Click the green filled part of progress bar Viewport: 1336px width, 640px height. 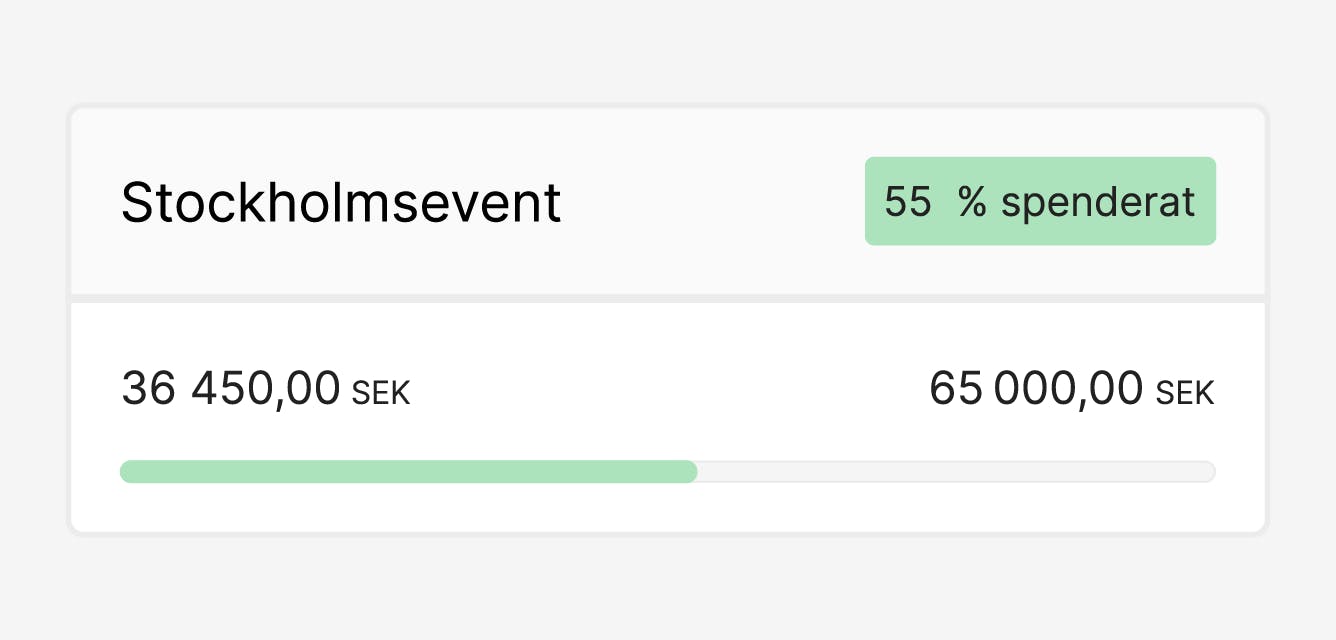coord(408,472)
